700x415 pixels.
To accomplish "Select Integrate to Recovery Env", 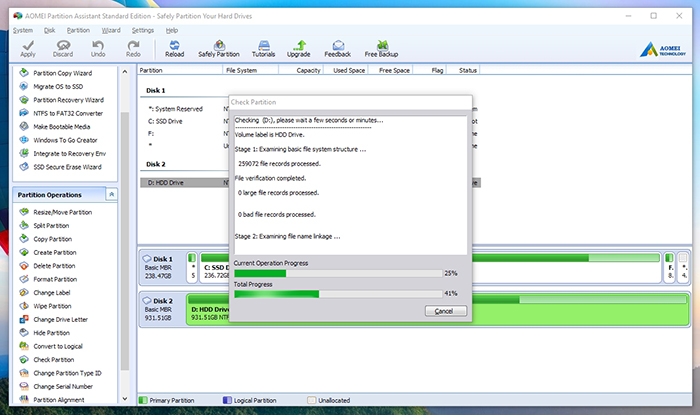I will click(63, 153).
